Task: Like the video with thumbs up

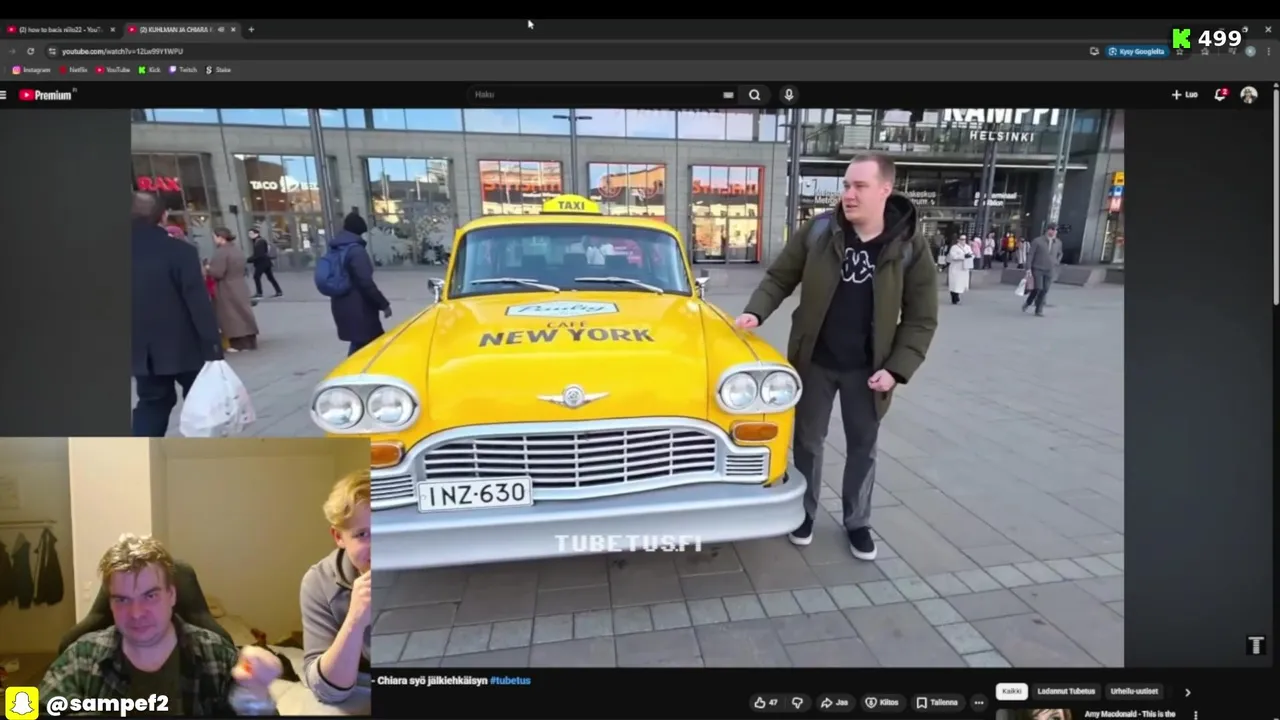Action: pyautogui.click(x=766, y=703)
